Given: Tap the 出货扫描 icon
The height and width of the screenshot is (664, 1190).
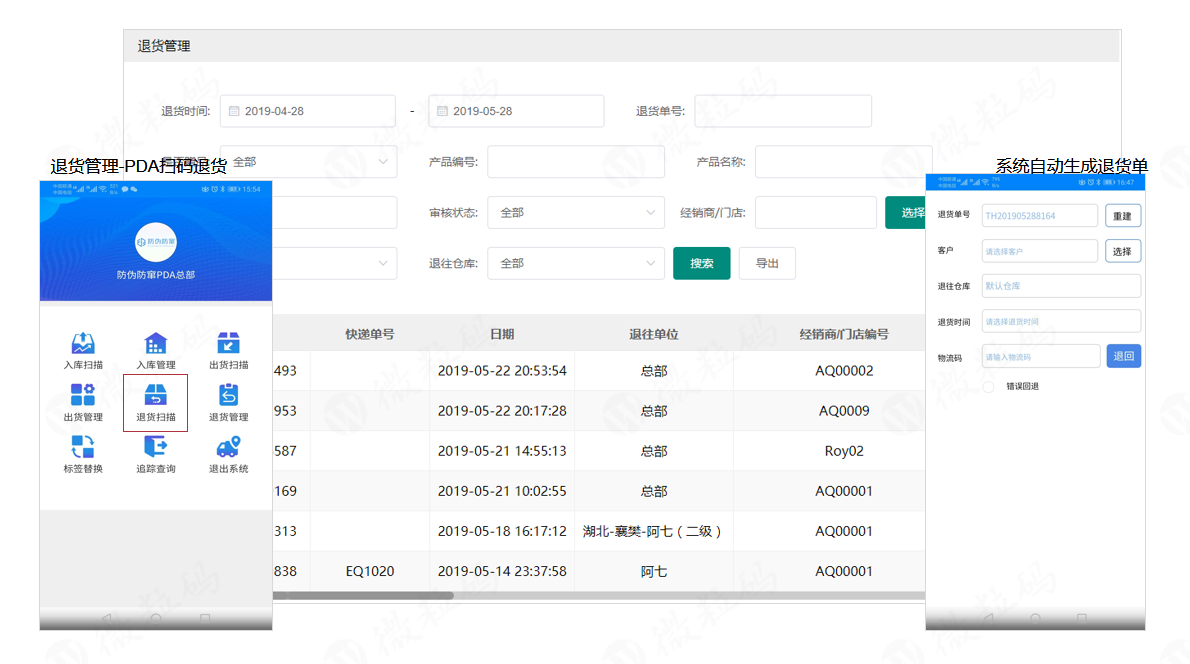Looking at the screenshot, I should coord(229,344).
